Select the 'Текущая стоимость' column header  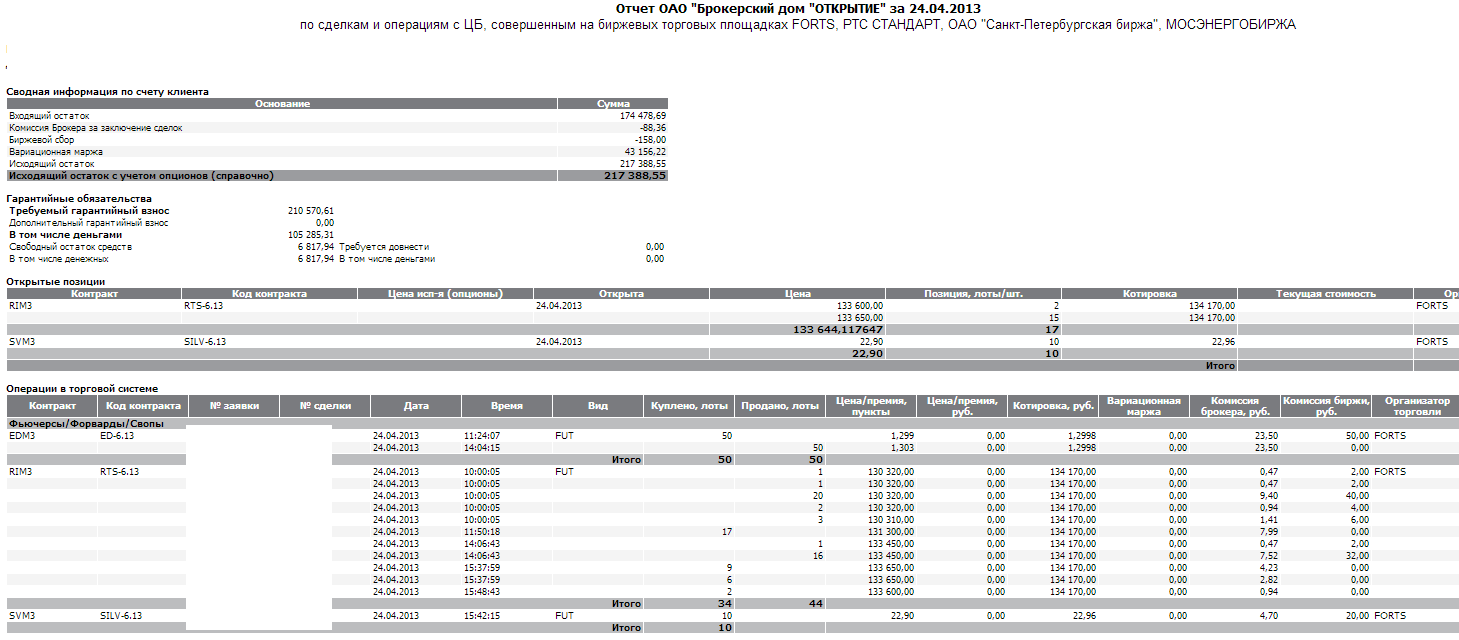point(1326,294)
